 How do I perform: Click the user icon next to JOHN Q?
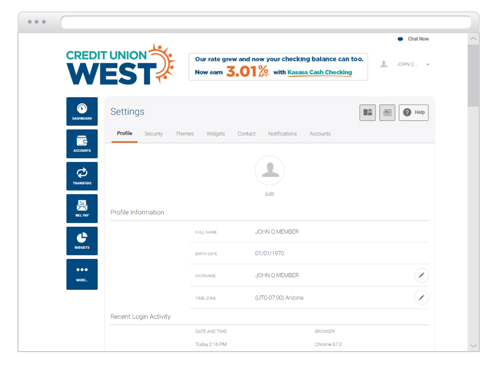(384, 64)
